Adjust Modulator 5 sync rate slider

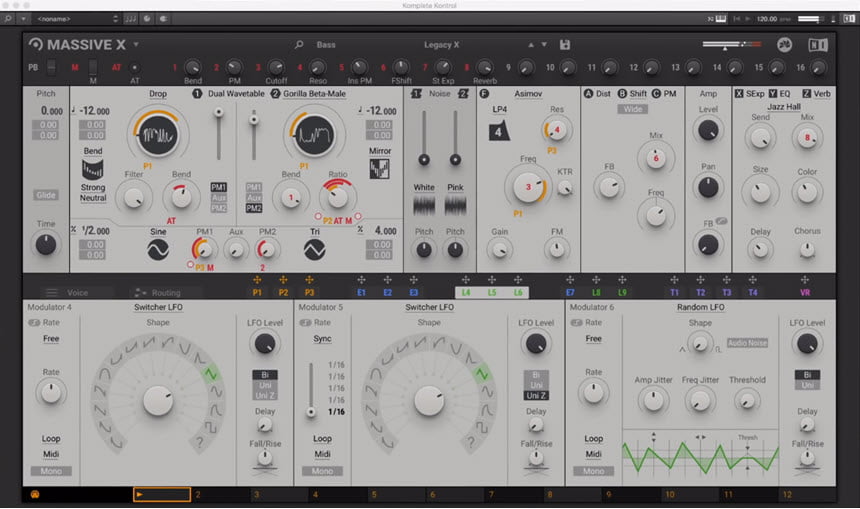(311, 389)
